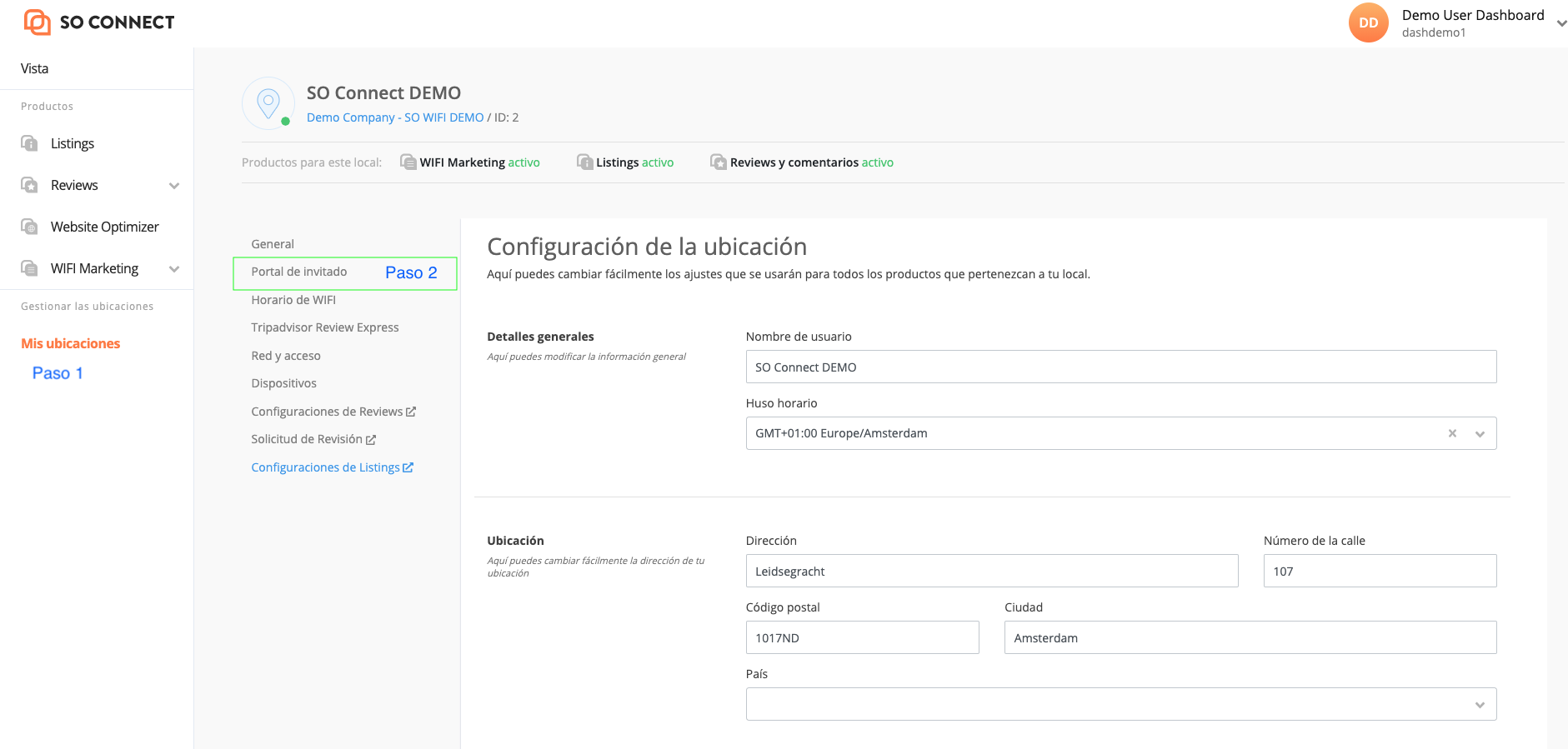Viewport: 1568px width, 749px height.
Task: Open the País dropdown
Action: coord(1121,704)
